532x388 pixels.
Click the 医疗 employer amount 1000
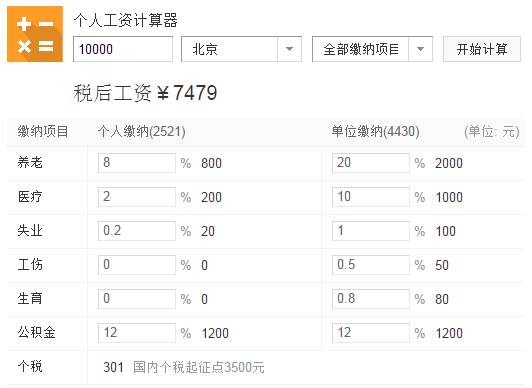[x=449, y=197]
